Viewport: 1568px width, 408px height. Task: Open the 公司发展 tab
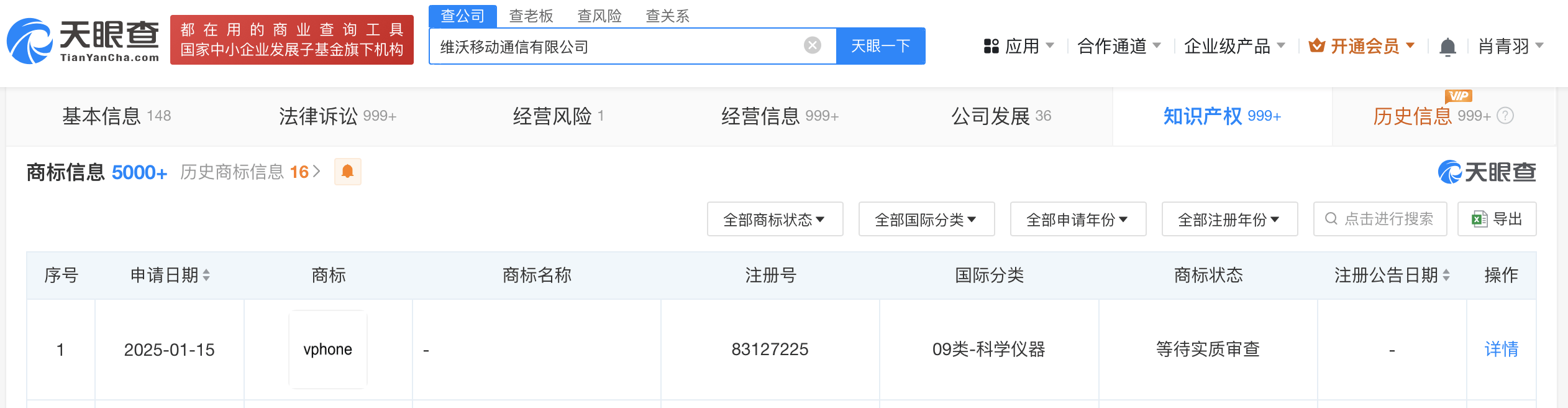[1001, 116]
